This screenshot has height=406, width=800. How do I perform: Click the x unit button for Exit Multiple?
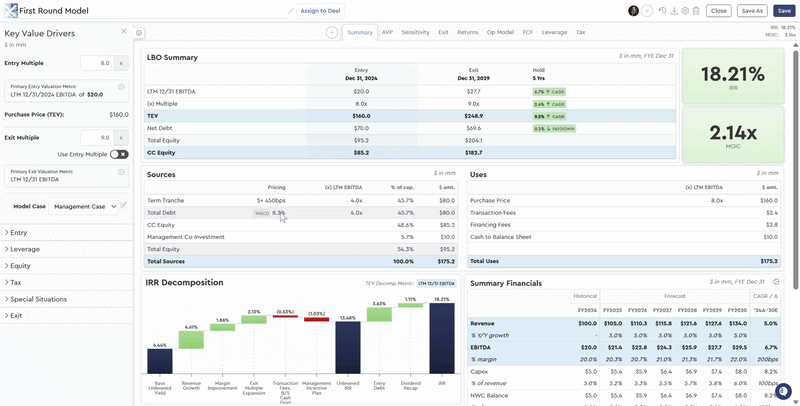coord(121,138)
